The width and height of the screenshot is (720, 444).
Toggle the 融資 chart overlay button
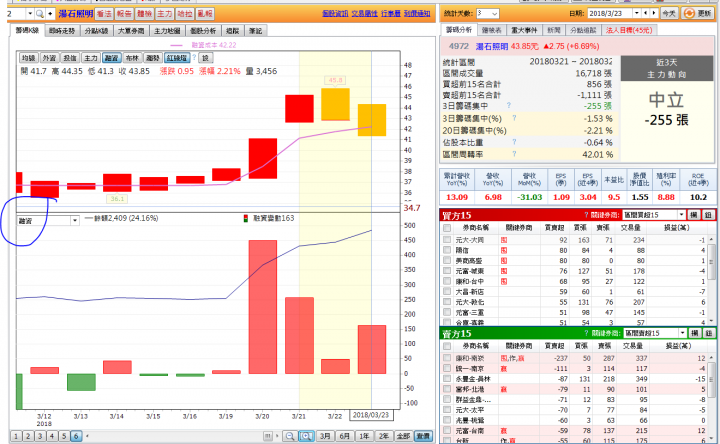(111, 58)
